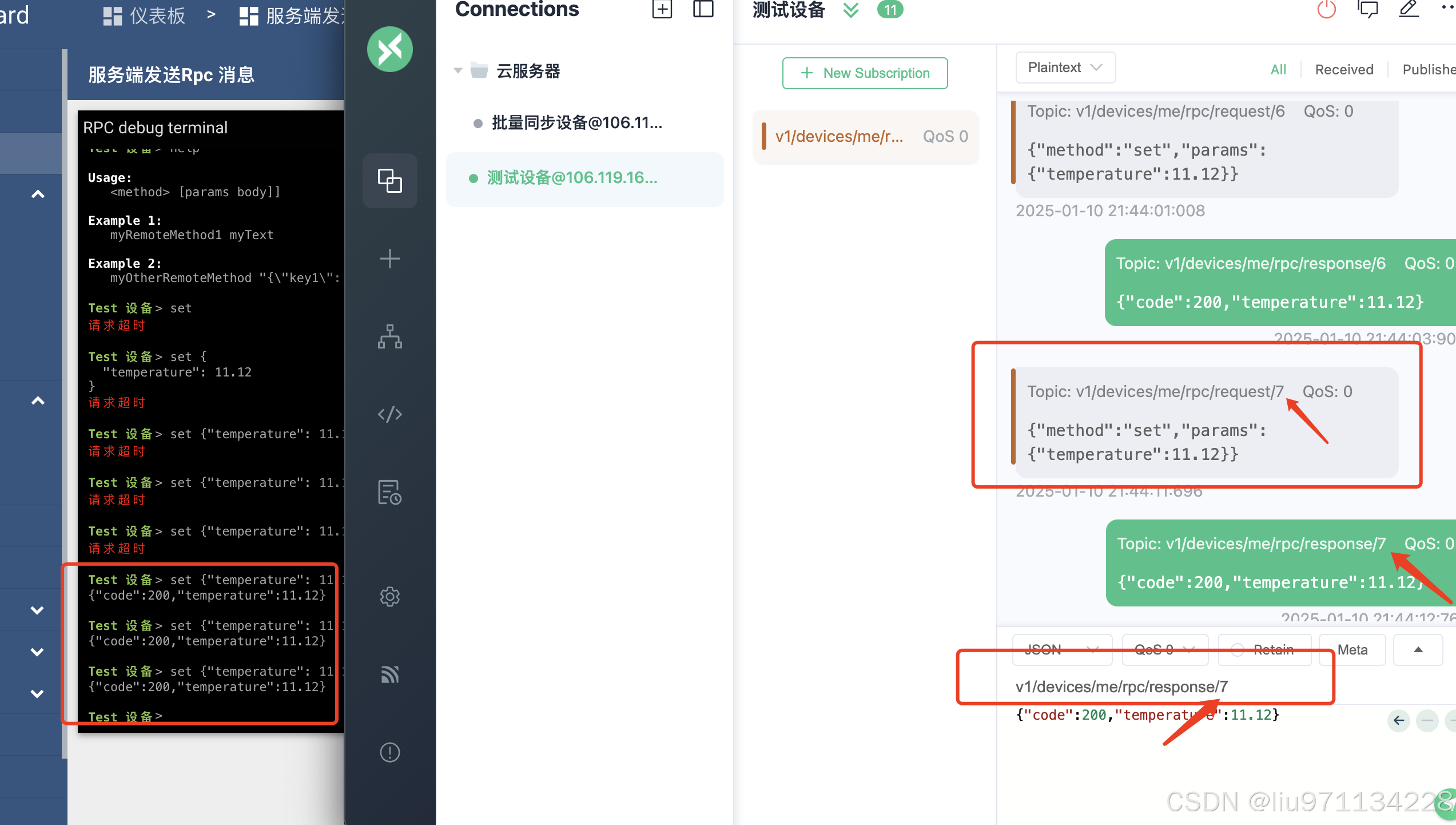This screenshot has height=825, width=1456.
Task: Click the message count badge 11
Action: point(890,10)
